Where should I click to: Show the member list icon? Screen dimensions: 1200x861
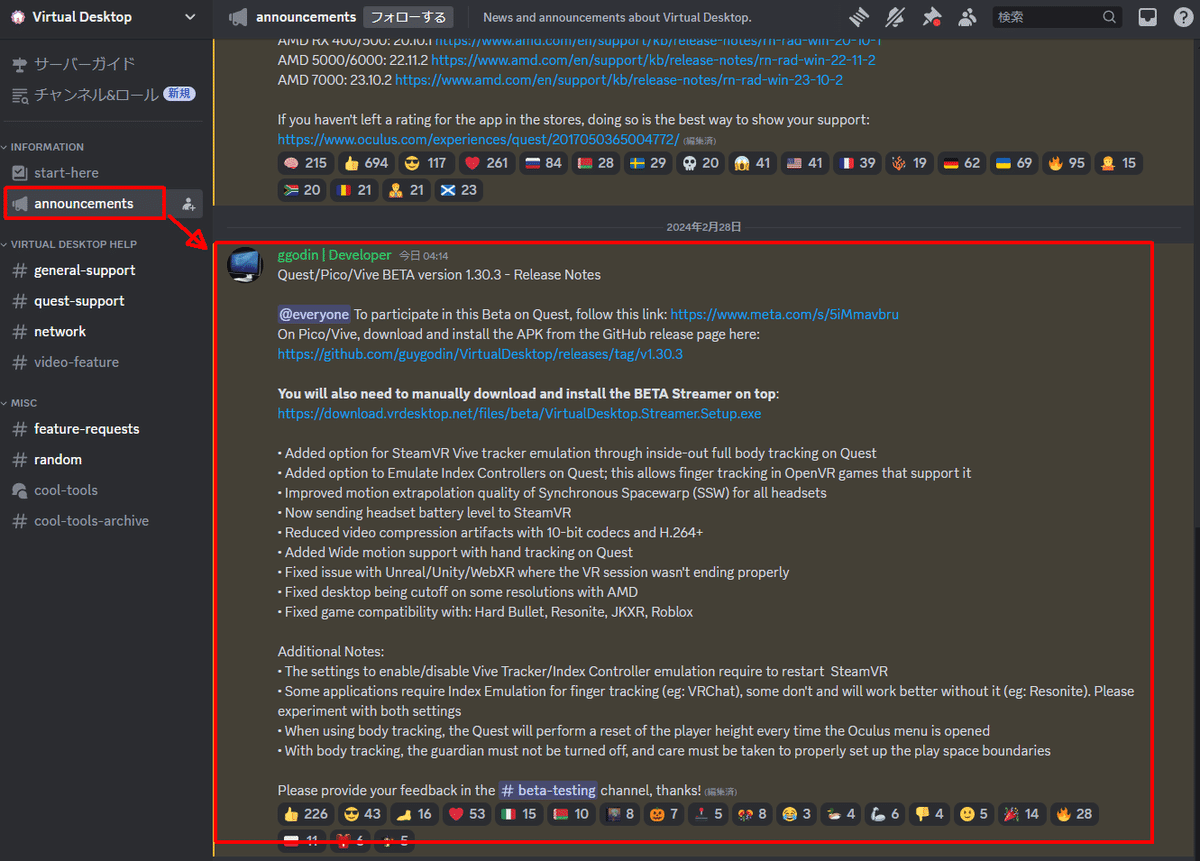pyautogui.click(x=967, y=17)
